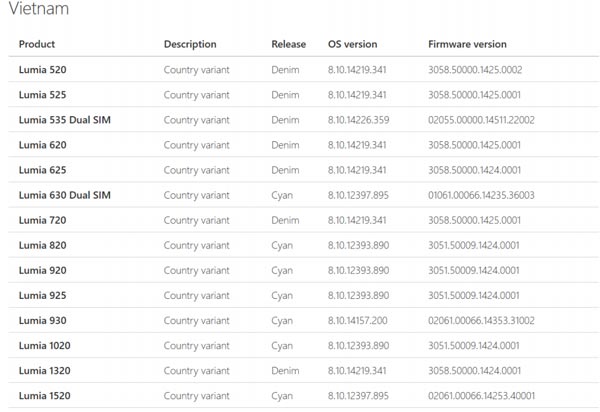Click firmware 02055.00000.14511.22002

(481, 120)
